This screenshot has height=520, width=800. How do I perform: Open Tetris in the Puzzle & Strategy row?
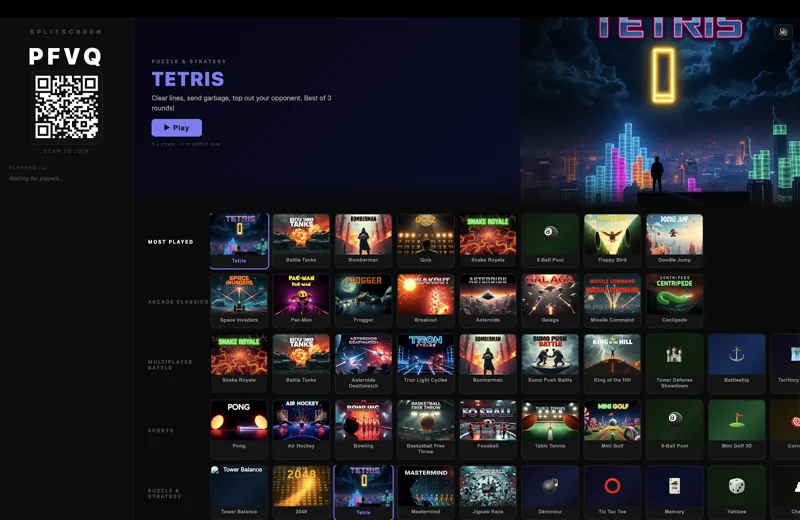pos(363,492)
